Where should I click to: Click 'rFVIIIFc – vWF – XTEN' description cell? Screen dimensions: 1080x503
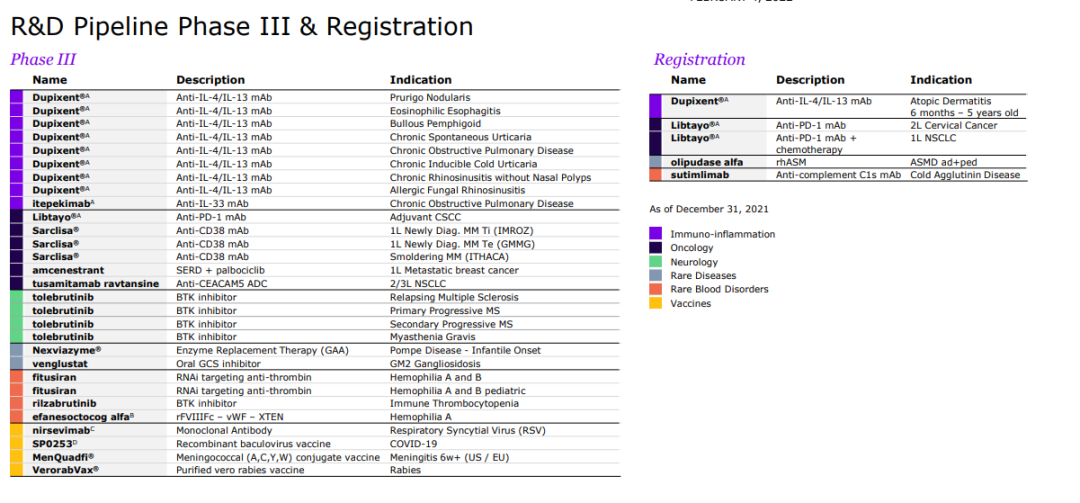229,417
